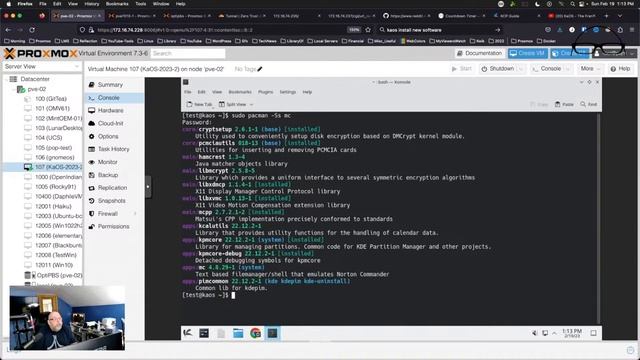Open the KaOS application launcher icon
Viewport: 640px width, 360px height.
(188, 333)
